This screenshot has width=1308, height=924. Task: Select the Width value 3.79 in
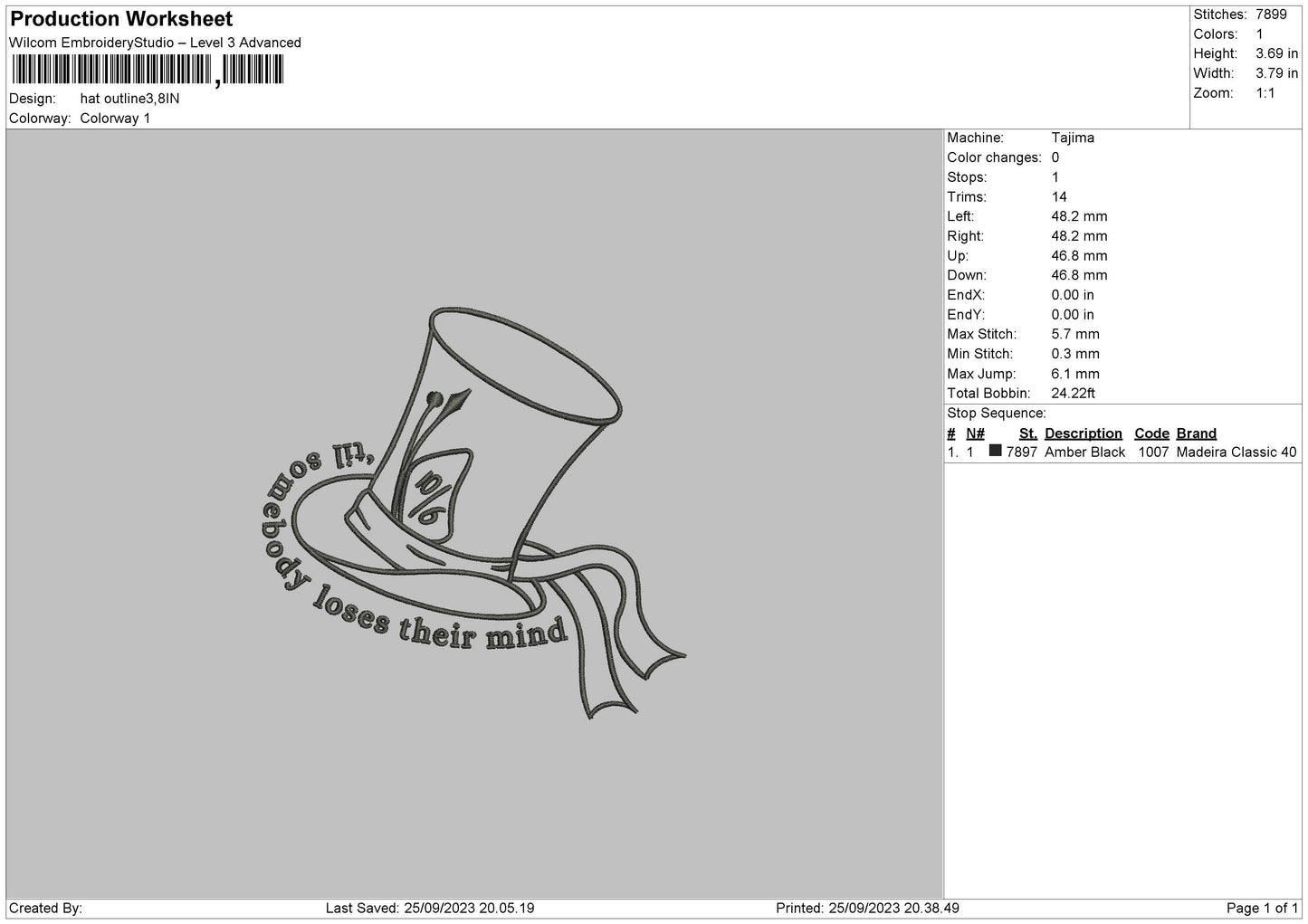point(1276,74)
